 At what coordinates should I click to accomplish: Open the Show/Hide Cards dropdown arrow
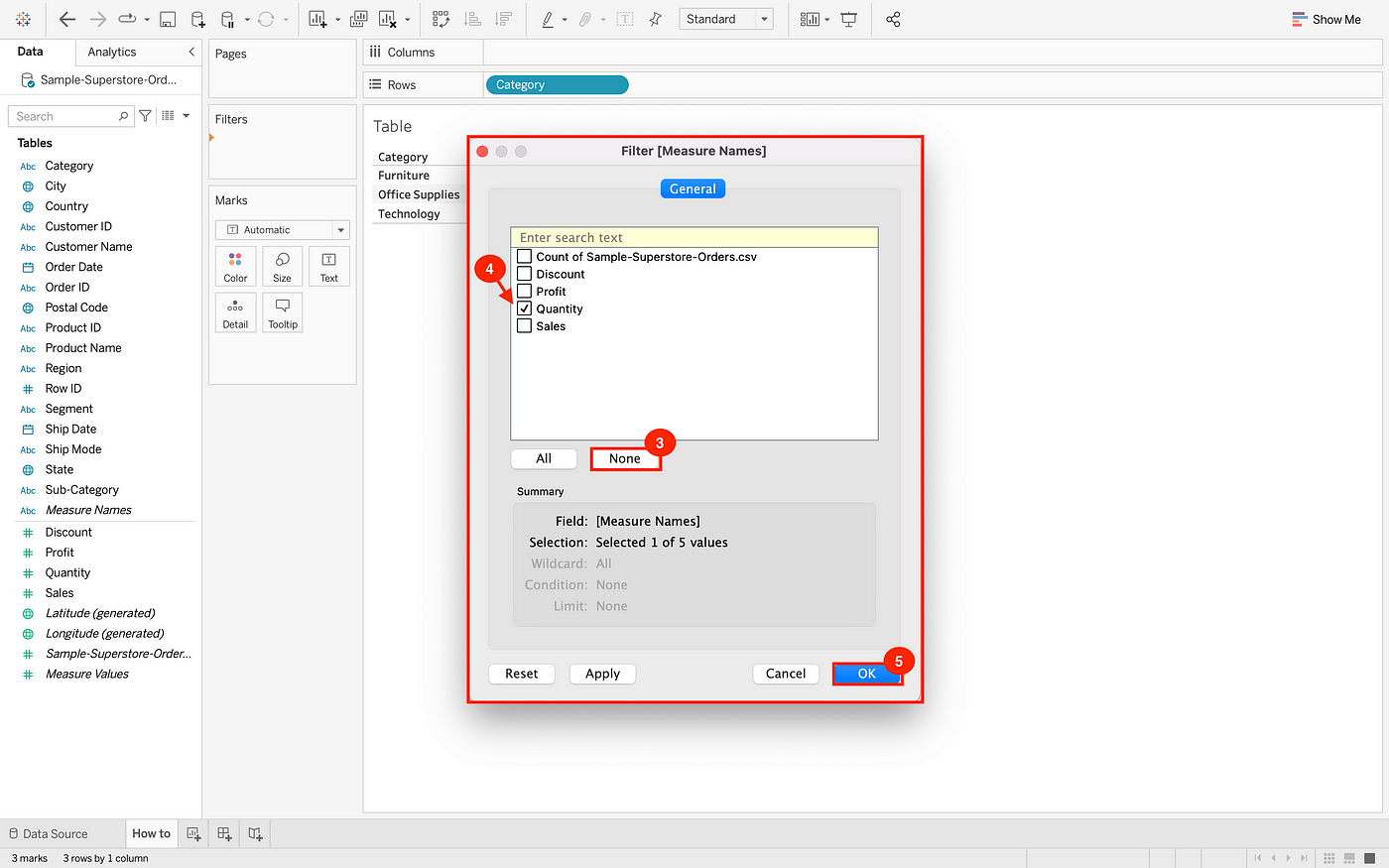826,20
